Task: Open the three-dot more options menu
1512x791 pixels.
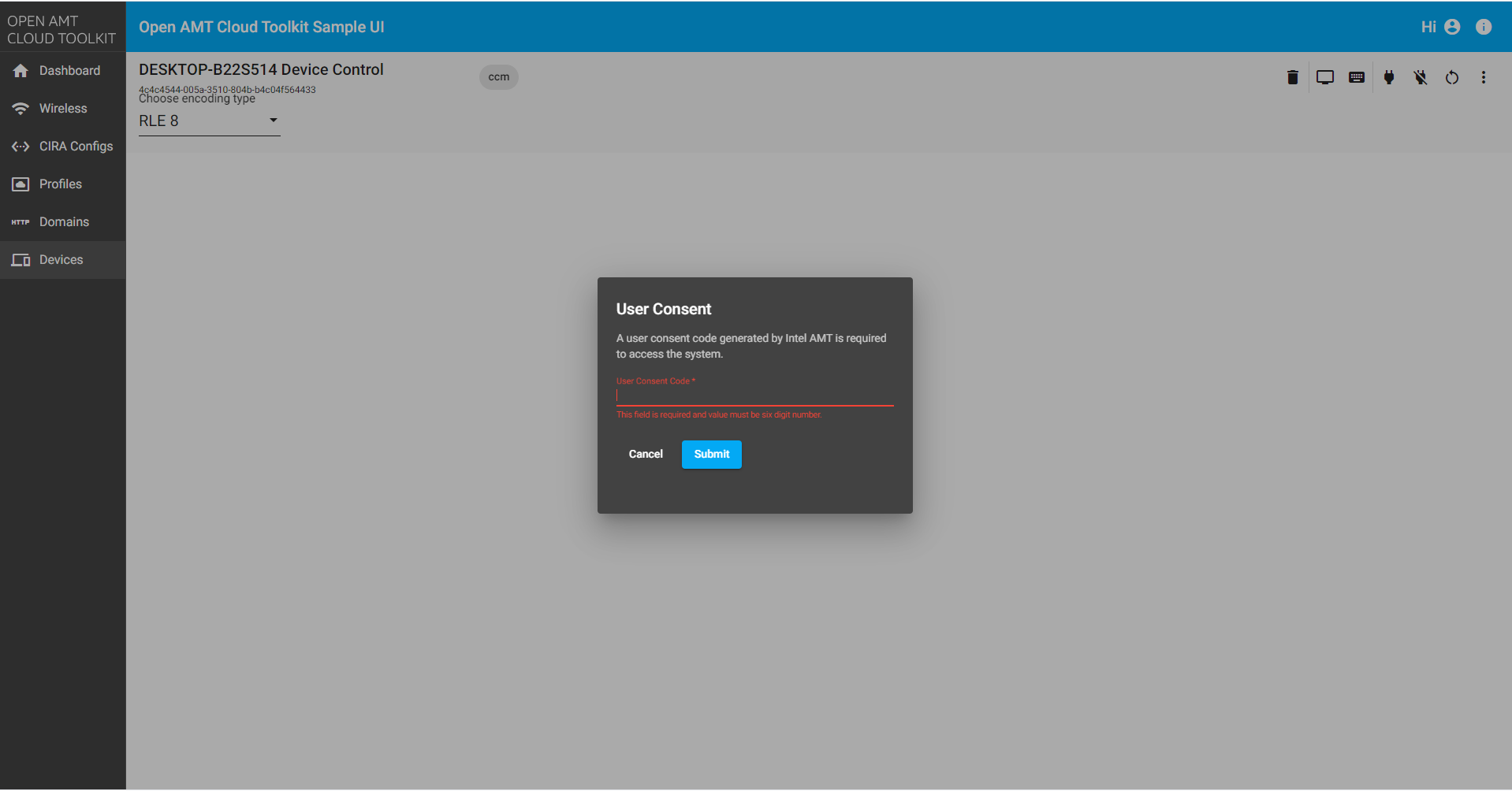Action: (1484, 77)
